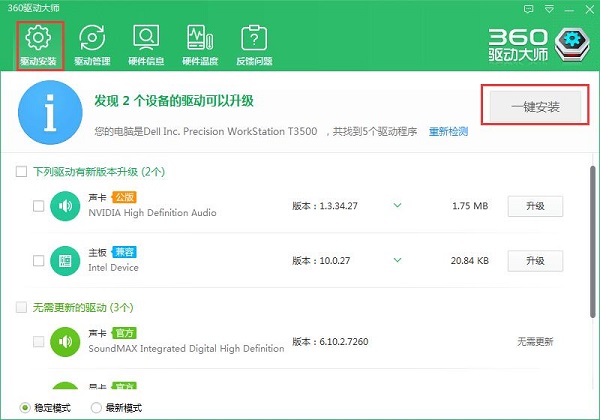Open the 硬件信息 tab
Viewport: 600px width, 420px height.
click(146, 45)
